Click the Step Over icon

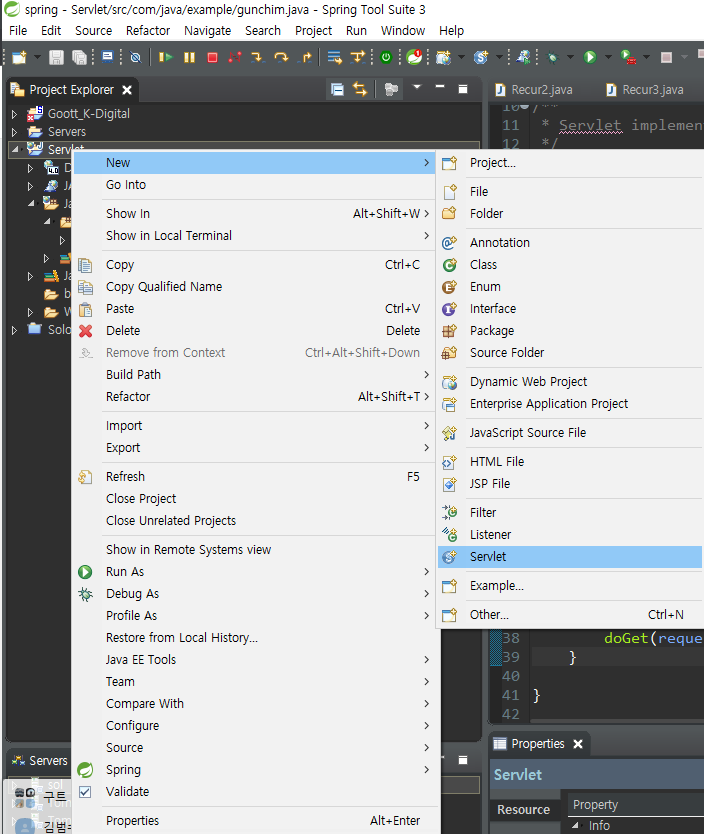281,57
